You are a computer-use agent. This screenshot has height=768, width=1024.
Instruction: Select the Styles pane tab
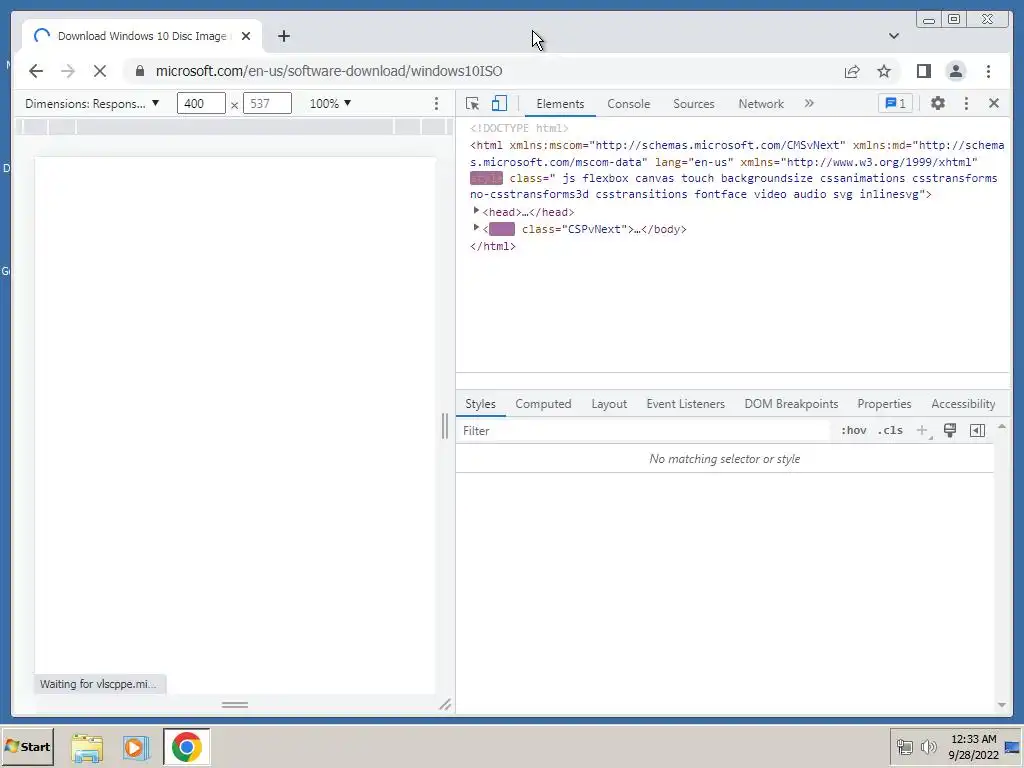click(x=480, y=404)
